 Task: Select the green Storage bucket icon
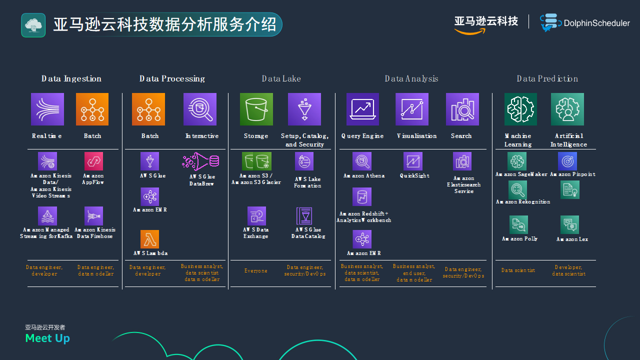256,109
